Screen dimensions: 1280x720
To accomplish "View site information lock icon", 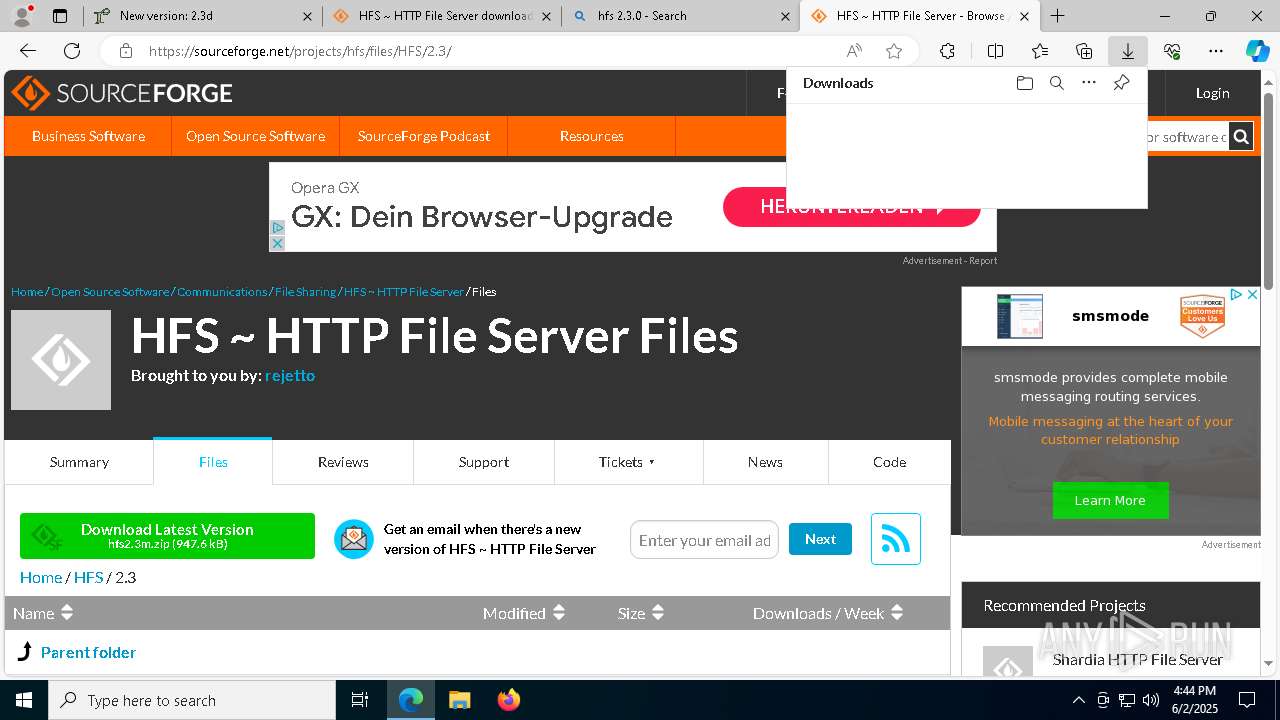I will (125, 51).
